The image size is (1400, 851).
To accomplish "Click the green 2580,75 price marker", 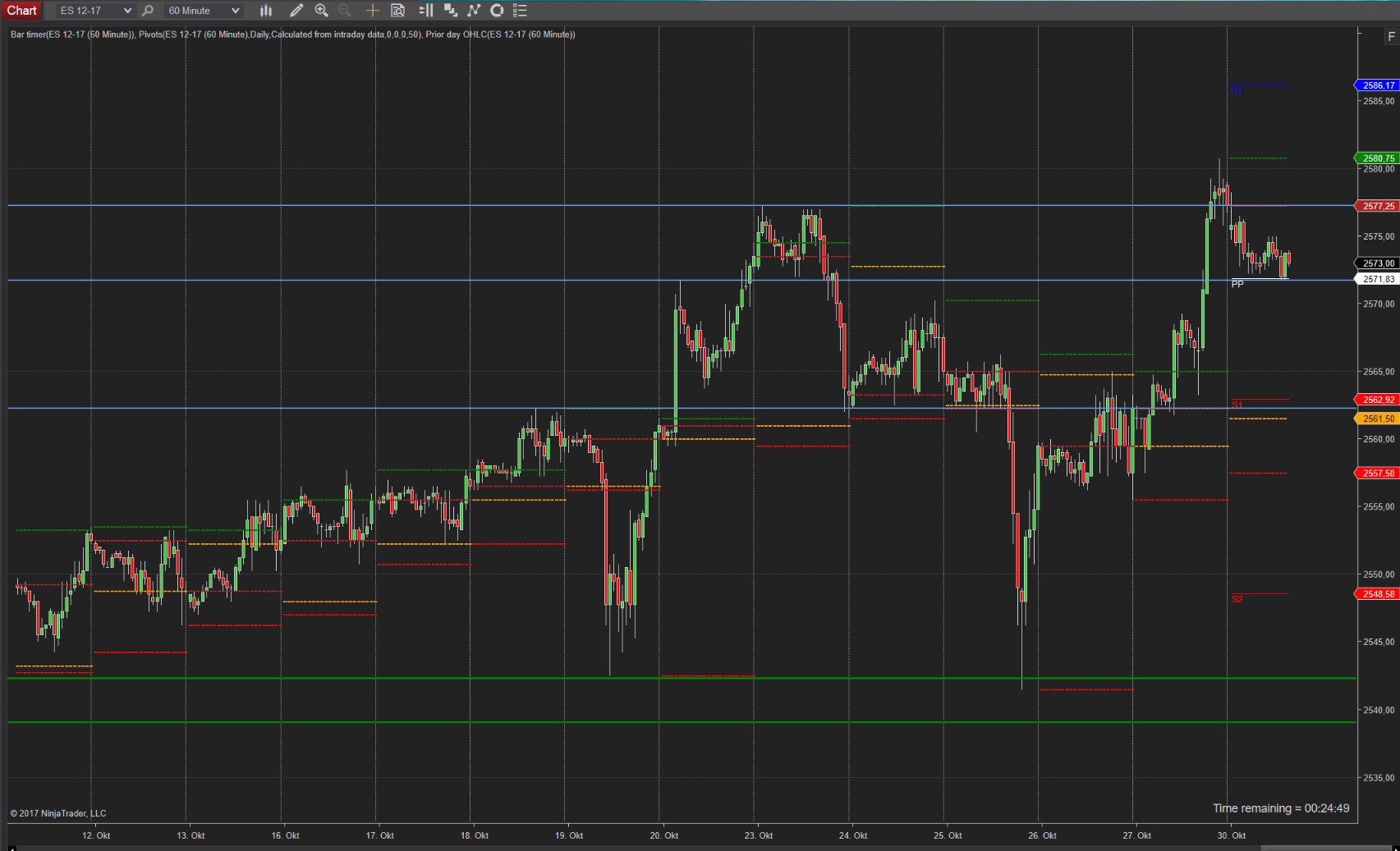I will 1375,158.
